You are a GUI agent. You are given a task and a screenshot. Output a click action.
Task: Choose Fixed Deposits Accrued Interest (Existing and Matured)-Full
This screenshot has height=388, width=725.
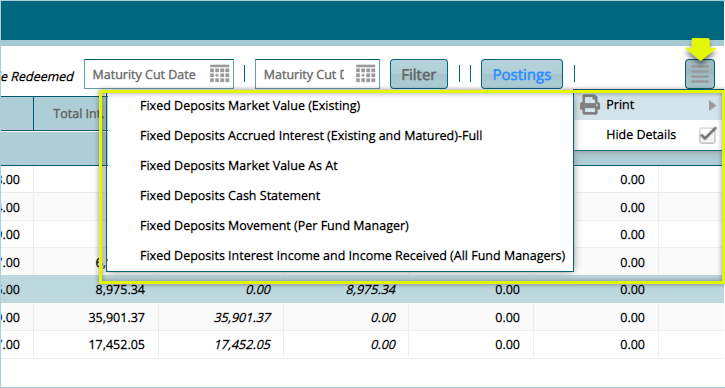click(x=311, y=135)
